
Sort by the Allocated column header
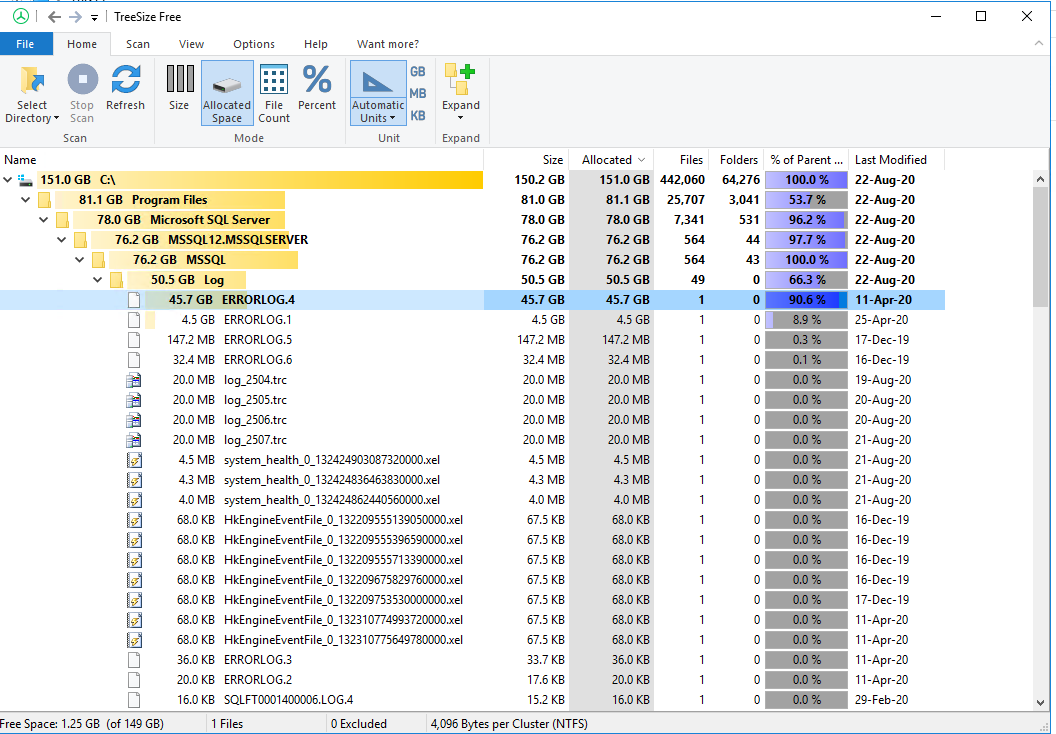(x=611, y=160)
